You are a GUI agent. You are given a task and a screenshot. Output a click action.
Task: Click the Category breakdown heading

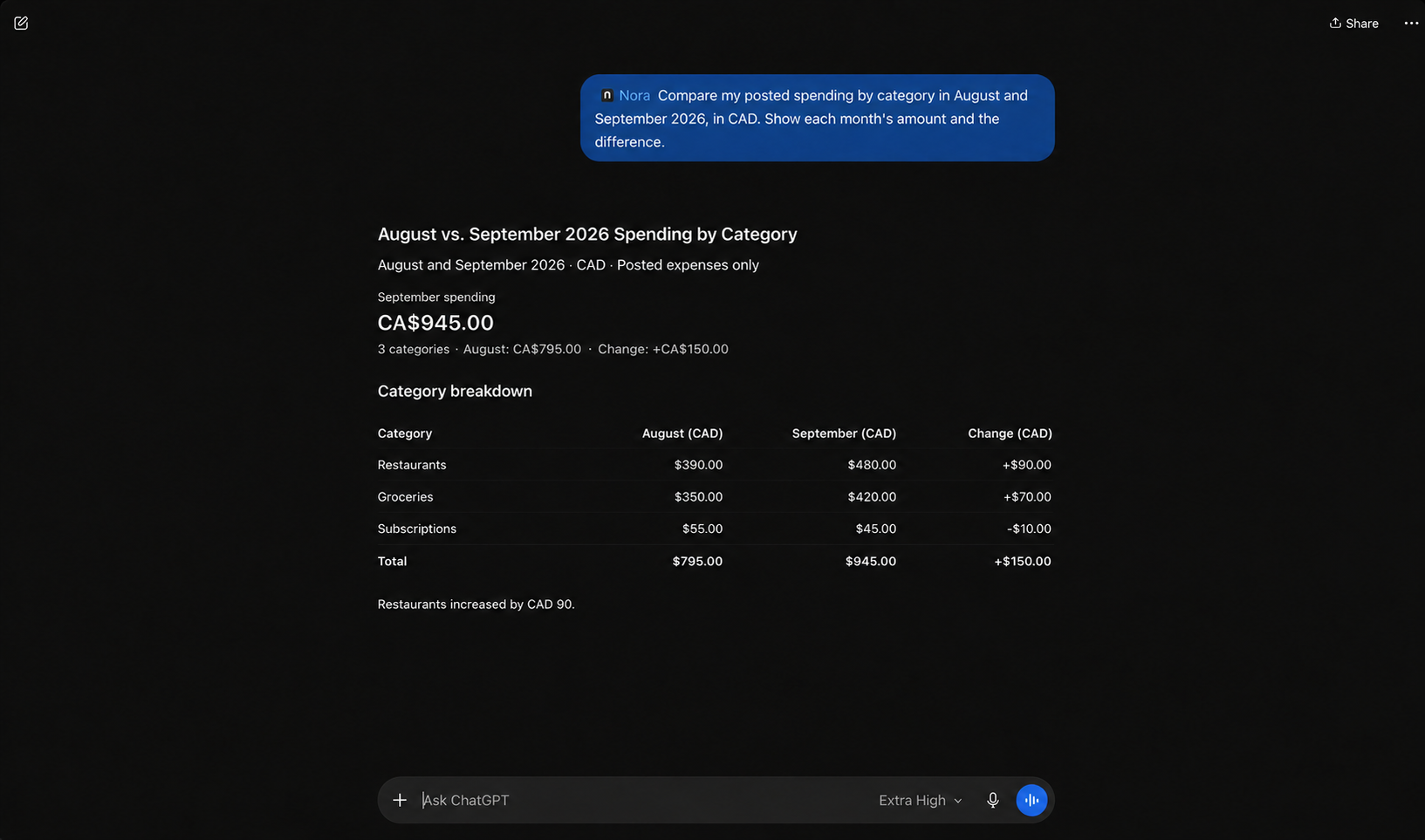(455, 391)
